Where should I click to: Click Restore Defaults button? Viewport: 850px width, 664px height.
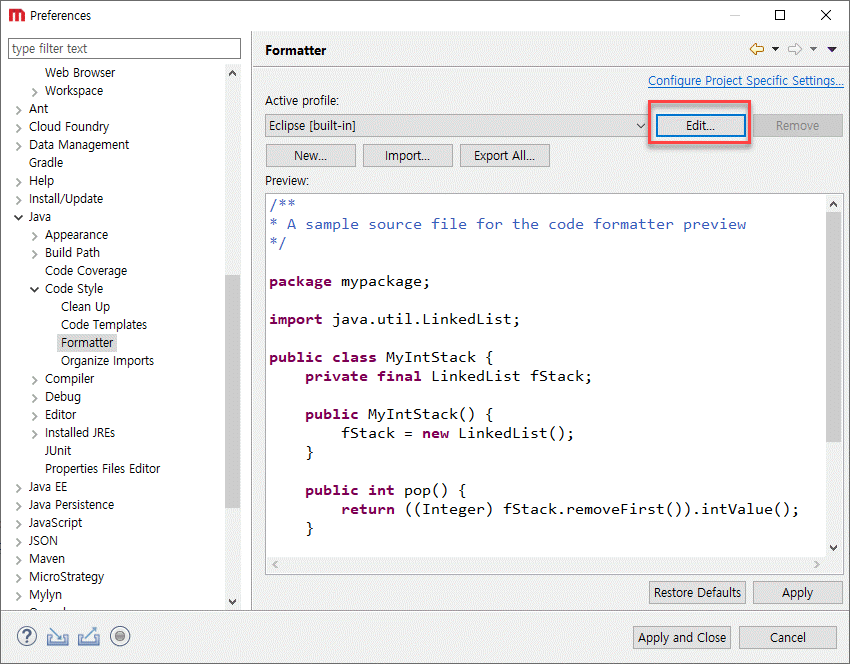tap(697, 592)
